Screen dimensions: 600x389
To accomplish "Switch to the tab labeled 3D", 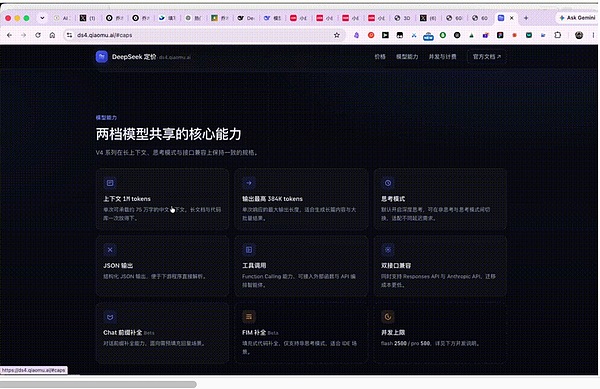I will click(x=402, y=18).
